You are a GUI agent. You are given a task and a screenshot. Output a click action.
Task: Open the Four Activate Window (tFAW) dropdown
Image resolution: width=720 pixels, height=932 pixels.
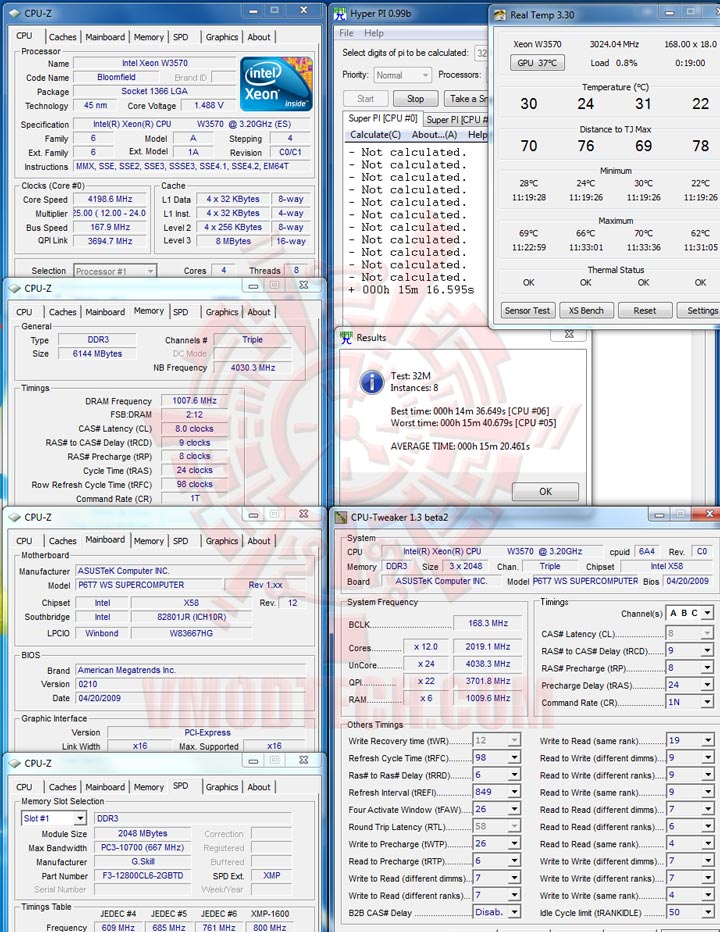pos(514,810)
